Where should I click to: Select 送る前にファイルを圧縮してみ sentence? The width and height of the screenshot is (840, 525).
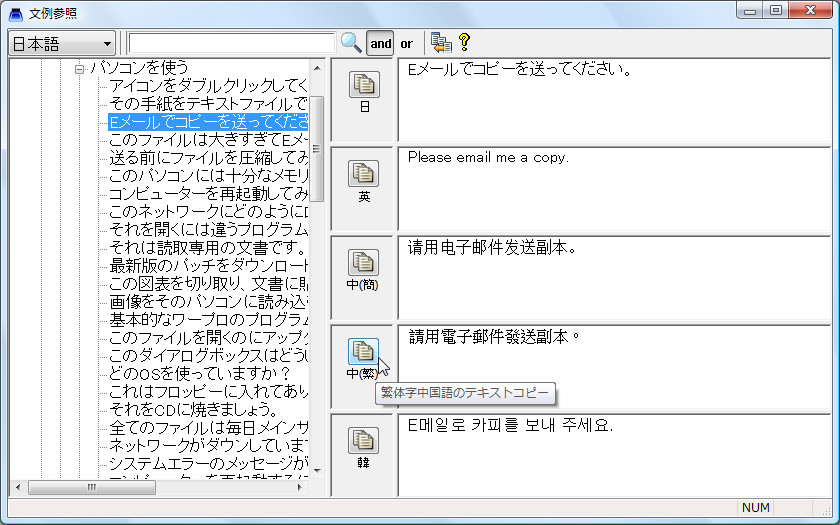tap(208, 158)
